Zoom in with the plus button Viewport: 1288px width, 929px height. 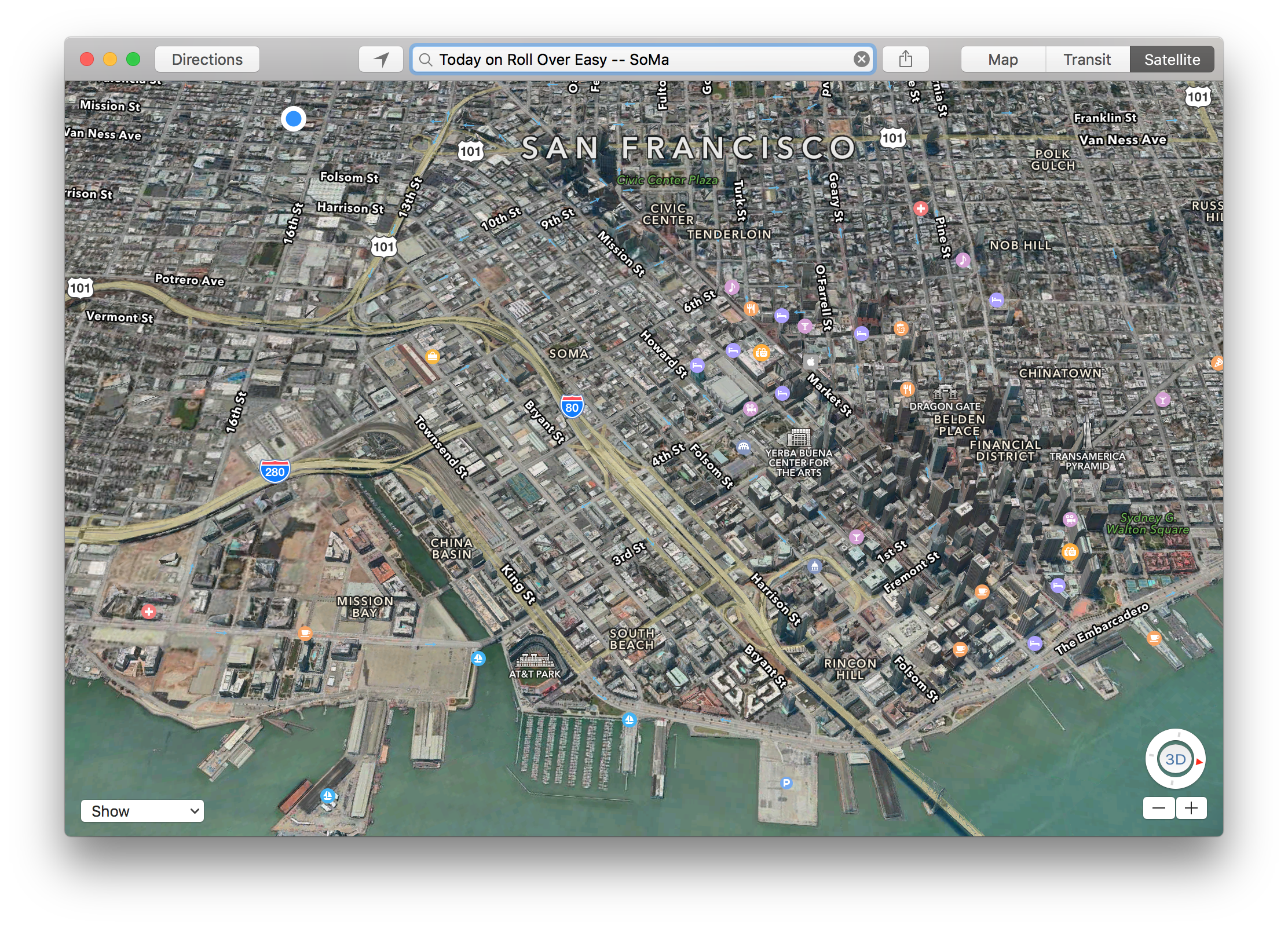pos(1191,808)
